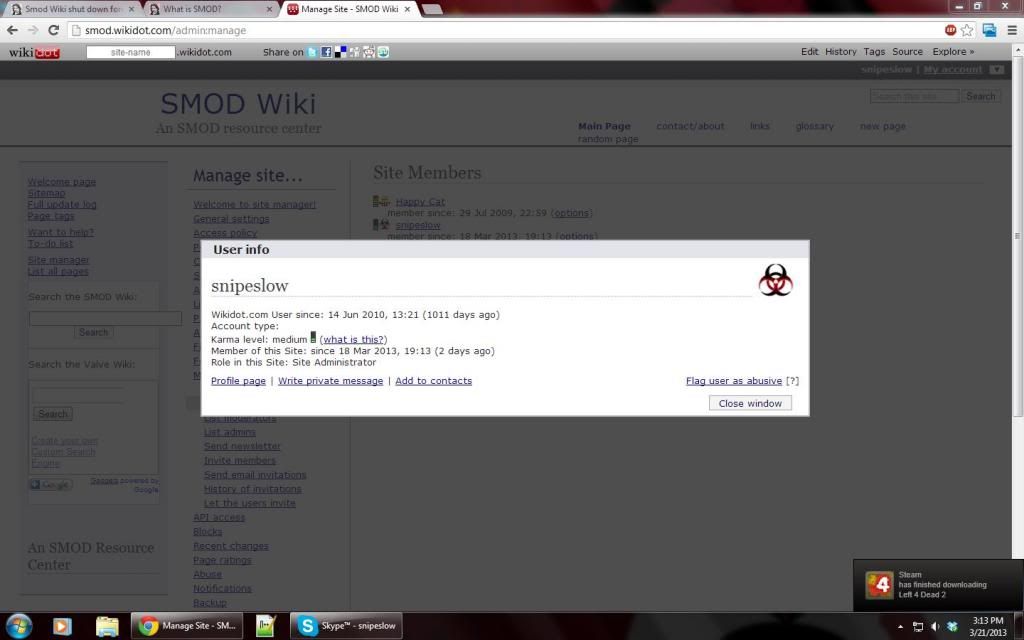The height and width of the screenshot is (640, 1024).
Task: Click the browser address bar
Action: point(503,30)
